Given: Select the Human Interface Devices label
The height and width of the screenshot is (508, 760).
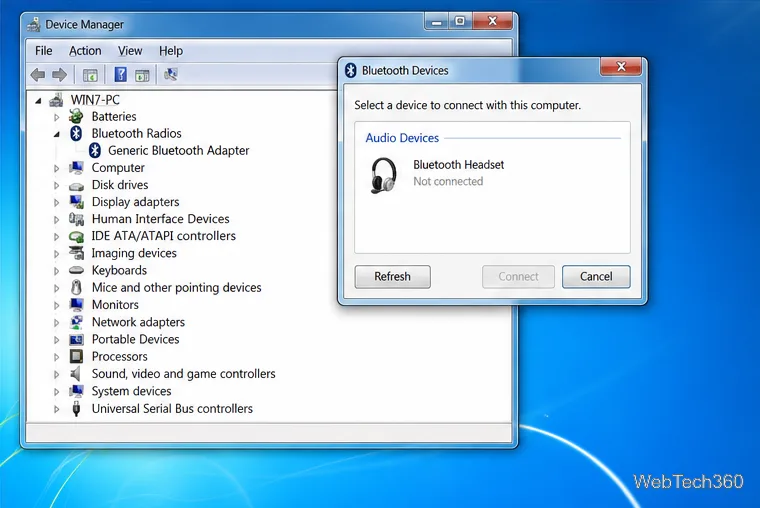Looking at the screenshot, I should tap(160, 219).
